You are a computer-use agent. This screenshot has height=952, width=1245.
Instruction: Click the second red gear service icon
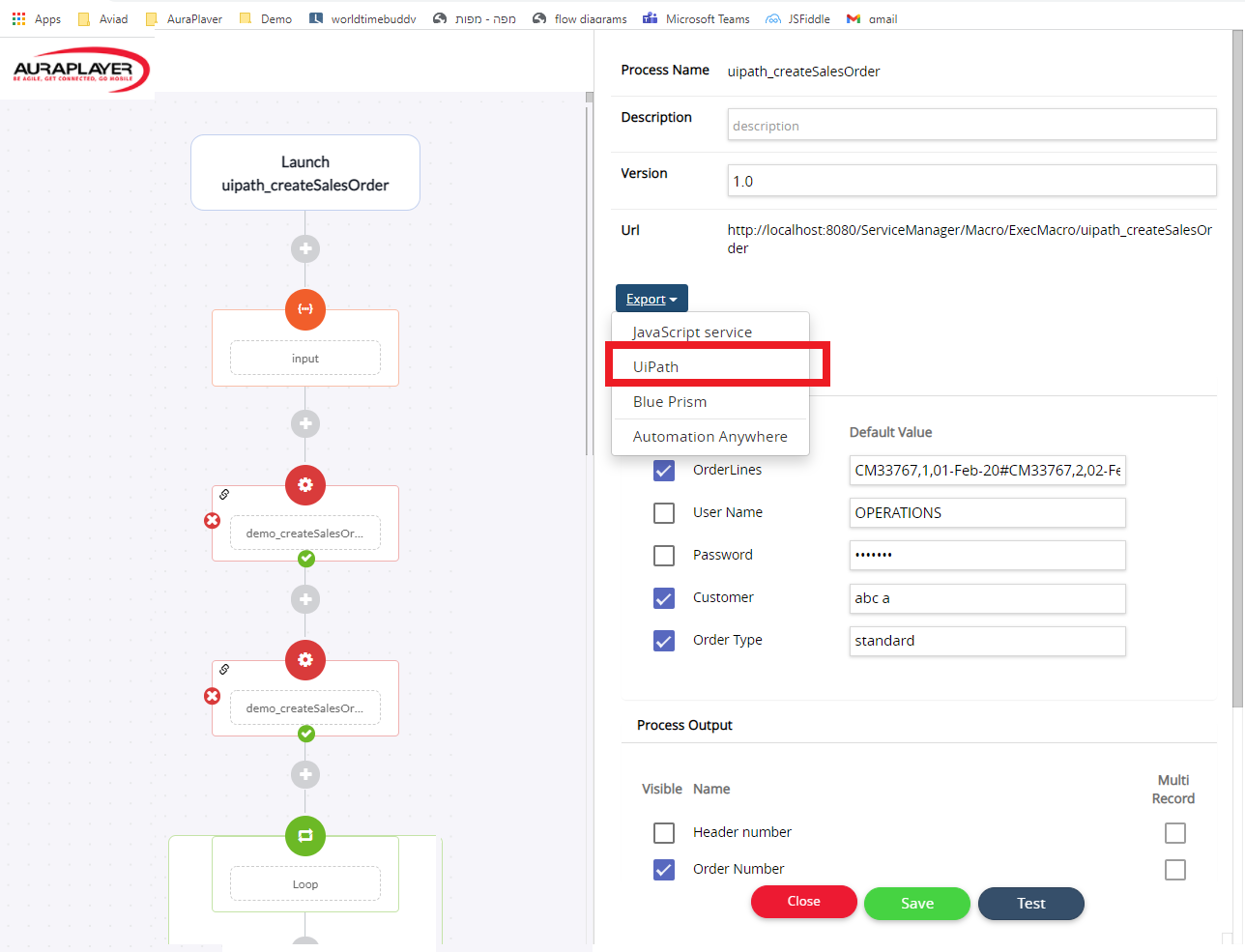point(305,660)
